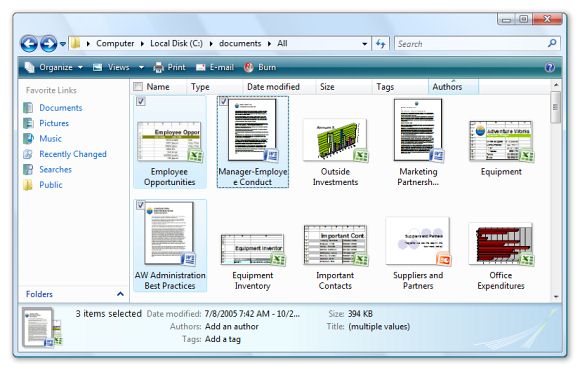Open Help with the question mark icon
Viewport: 580px width, 370px height.
550,67
